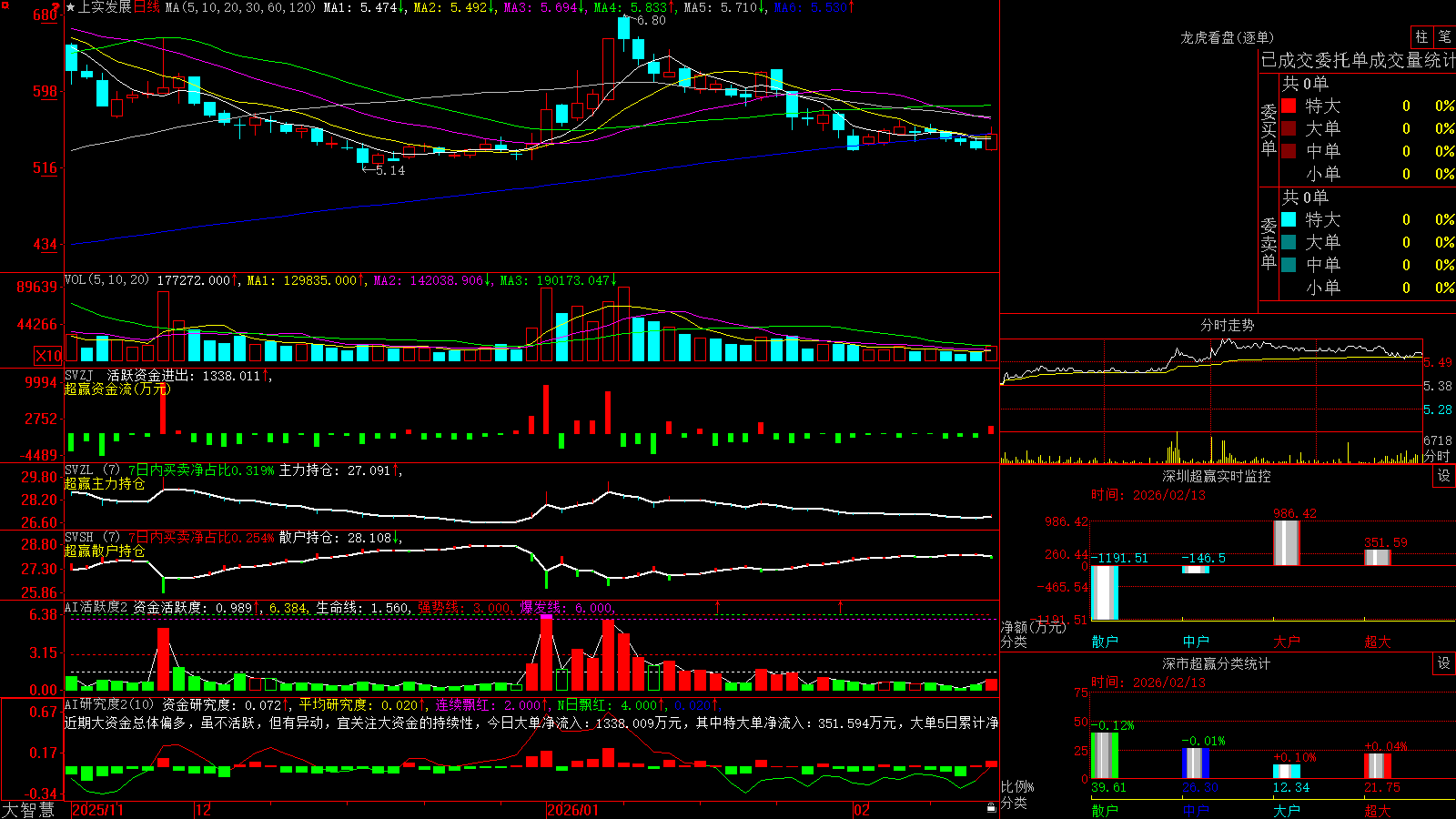Click the 已成交委托单成交量统计 header
The width and height of the screenshot is (1456, 819).
(x=1358, y=60)
